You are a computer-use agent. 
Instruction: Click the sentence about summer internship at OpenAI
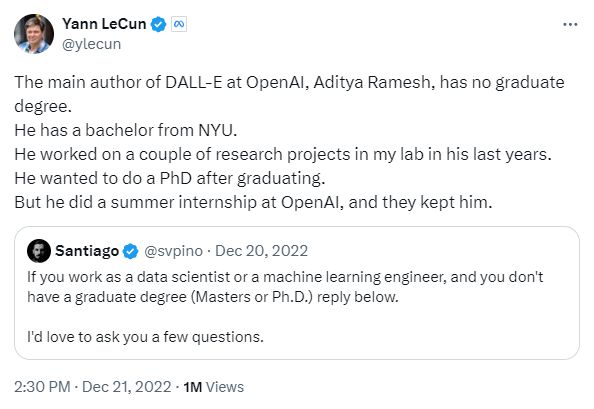[253, 202]
